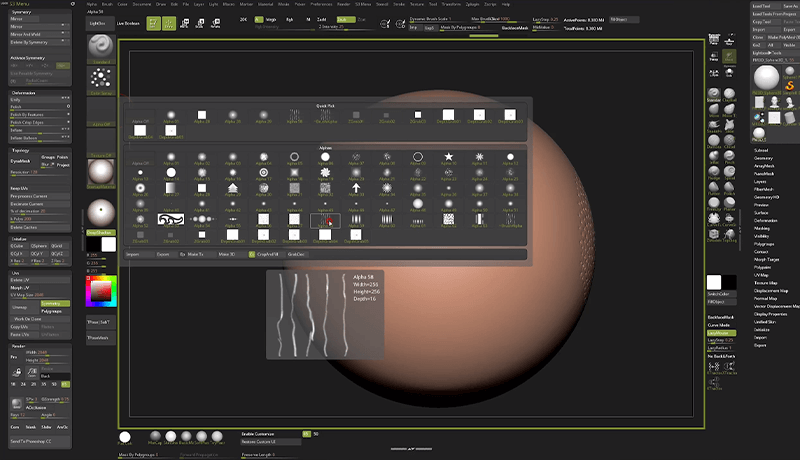Pick the Alpha 17 concentric rings alpha
The height and width of the screenshot is (460, 800).
264,172
